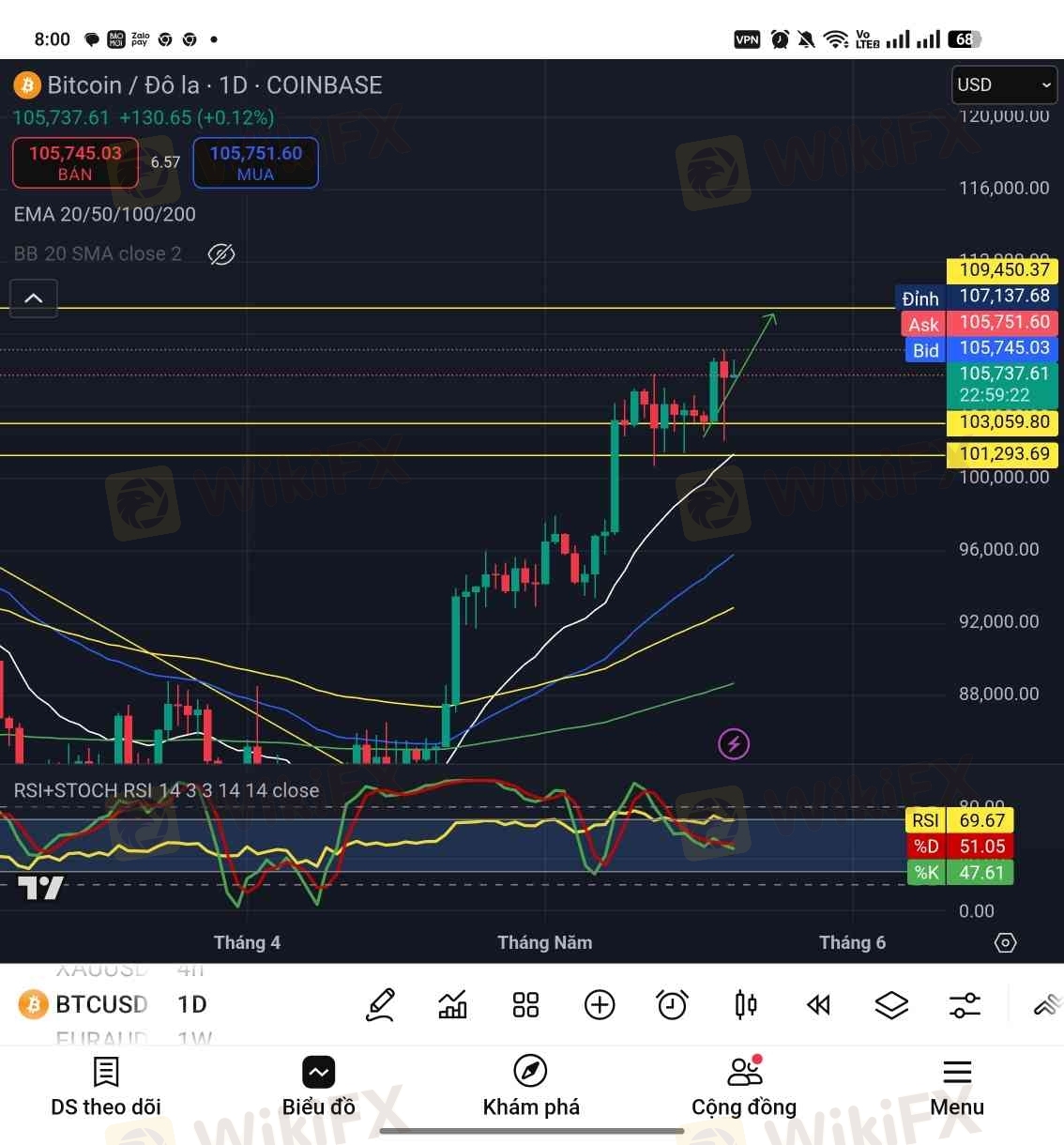Image resolution: width=1064 pixels, height=1145 pixels.
Task: Tap the battery level indicator
Action: pyautogui.click(x=965, y=39)
